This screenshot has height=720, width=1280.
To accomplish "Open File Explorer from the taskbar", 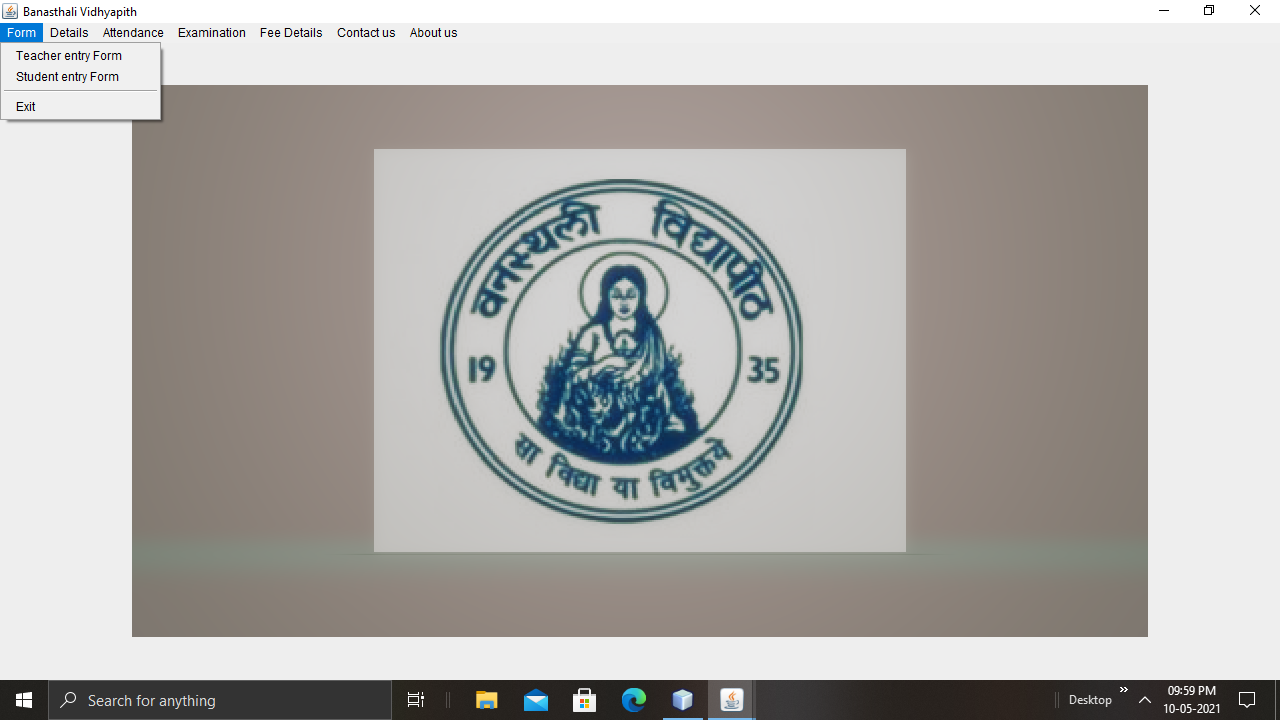I will pyautogui.click(x=487, y=700).
